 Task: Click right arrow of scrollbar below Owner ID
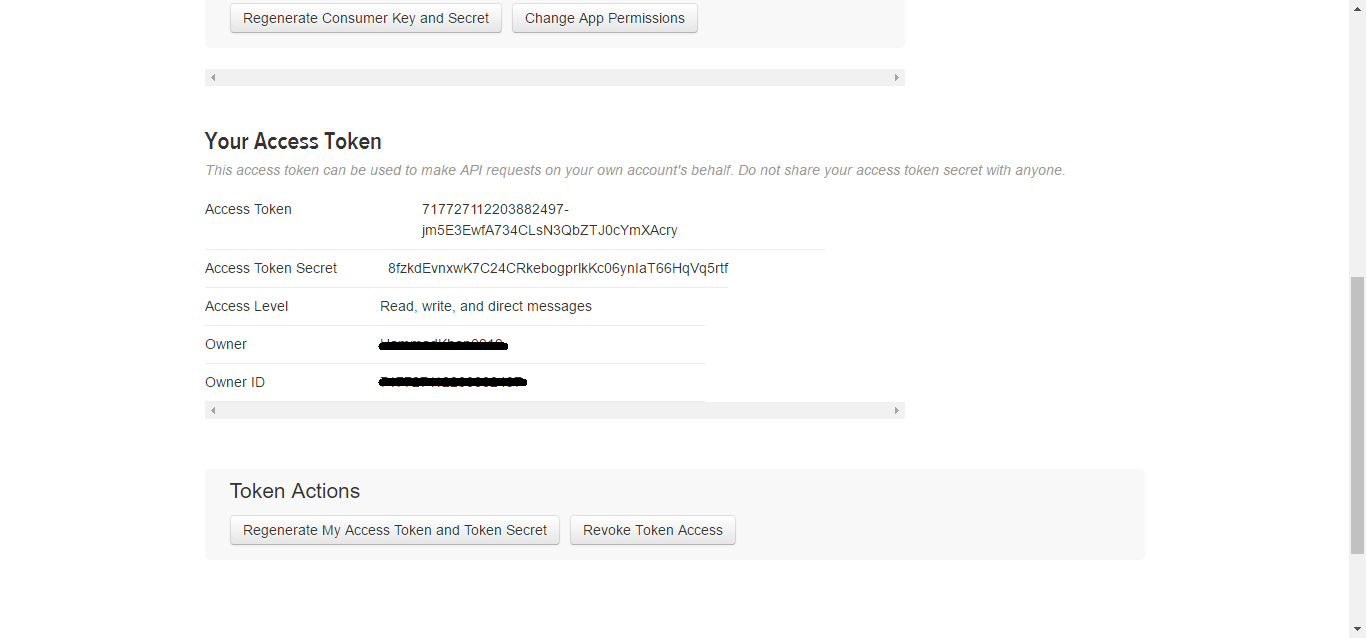896,411
